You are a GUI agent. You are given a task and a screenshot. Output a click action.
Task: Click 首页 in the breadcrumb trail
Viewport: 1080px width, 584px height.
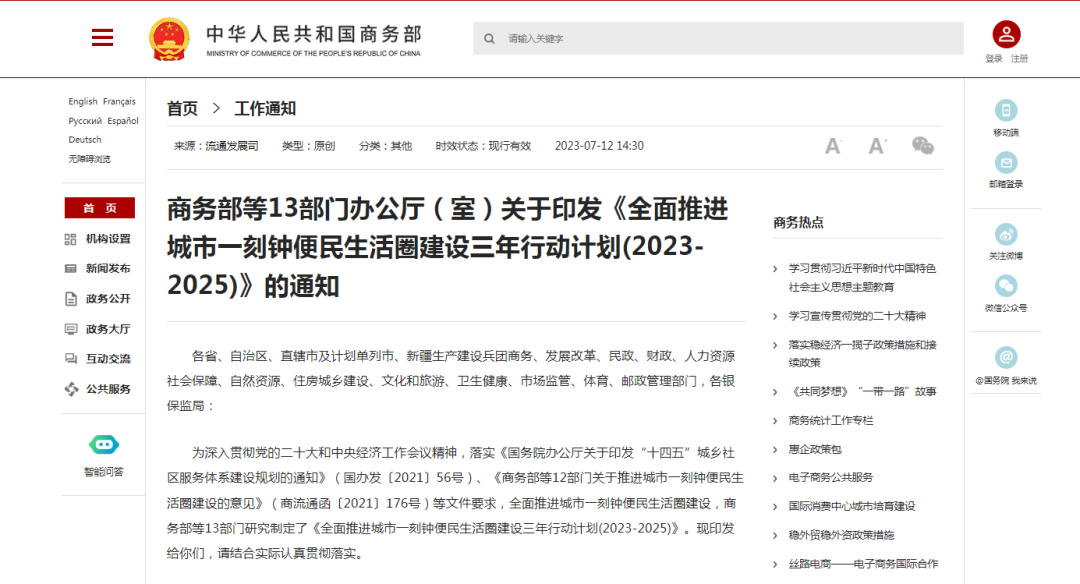[x=181, y=107]
